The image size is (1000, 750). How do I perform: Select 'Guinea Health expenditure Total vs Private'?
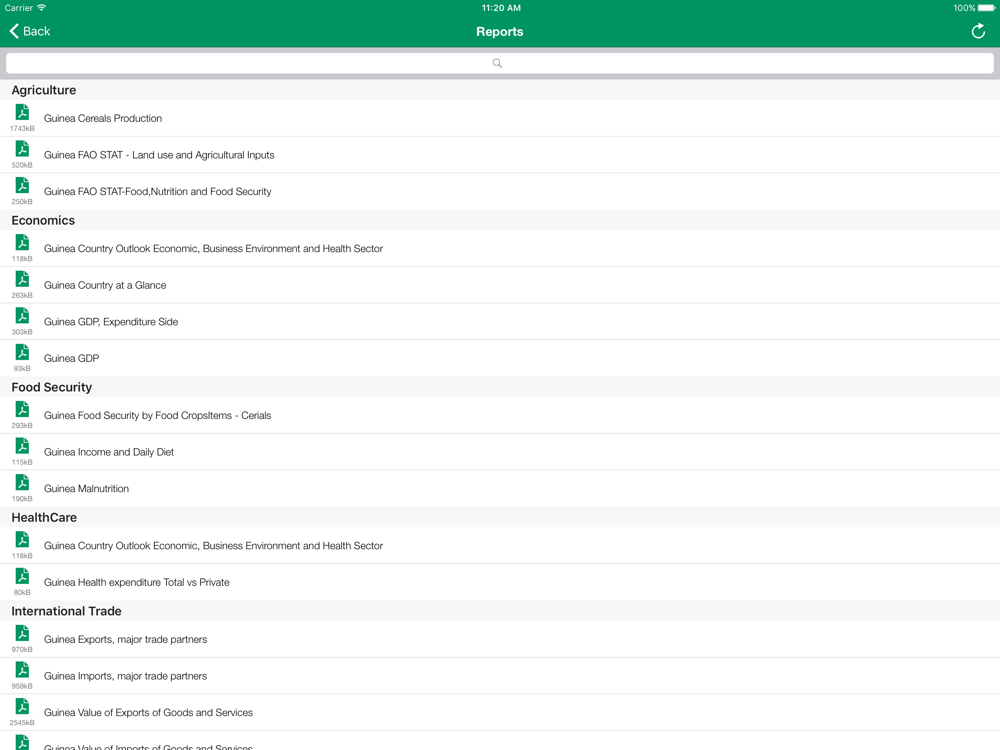(136, 582)
